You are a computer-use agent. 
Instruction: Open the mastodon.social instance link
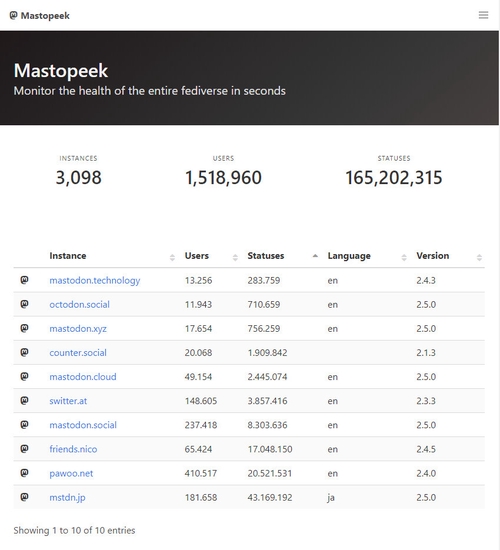pos(83,425)
